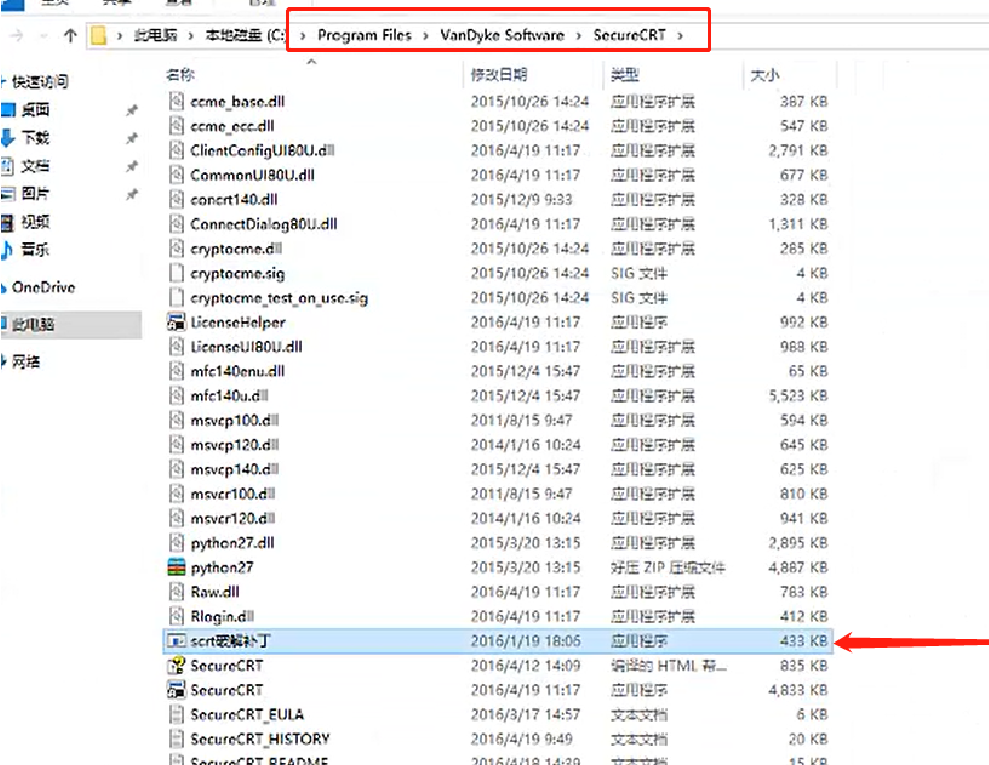
Task: Click the SecureCRT_EULA text document icon
Action: coord(176,715)
